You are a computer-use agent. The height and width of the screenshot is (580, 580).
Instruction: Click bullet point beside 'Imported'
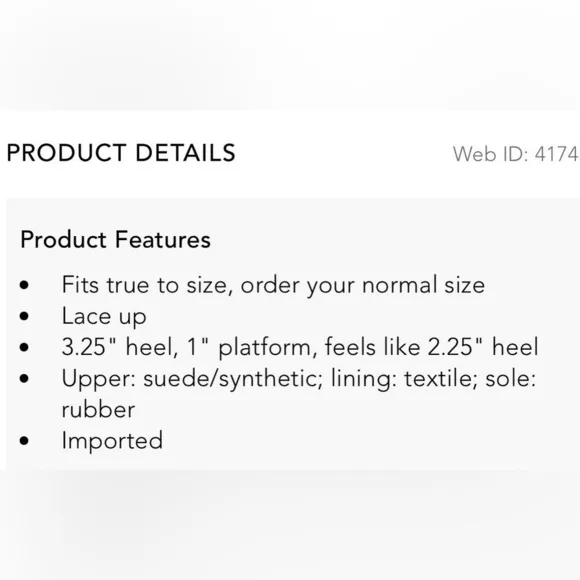(24, 441)
